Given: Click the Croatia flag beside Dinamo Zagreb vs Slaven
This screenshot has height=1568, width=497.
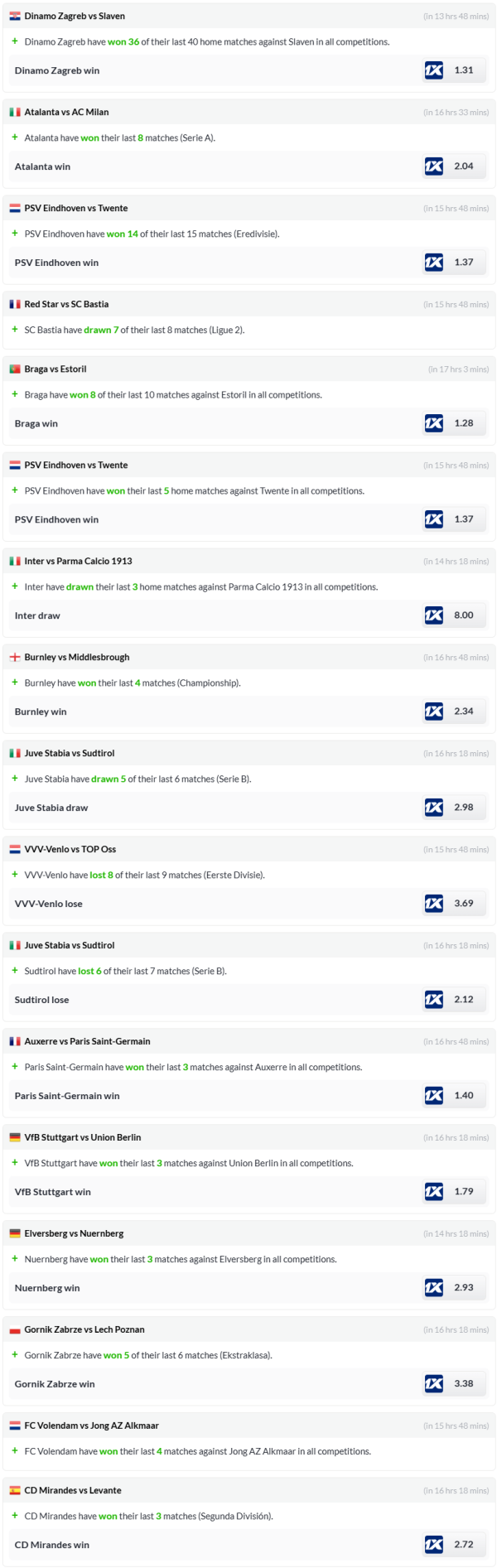Looking at the screenshot, I should pos(15,17).
